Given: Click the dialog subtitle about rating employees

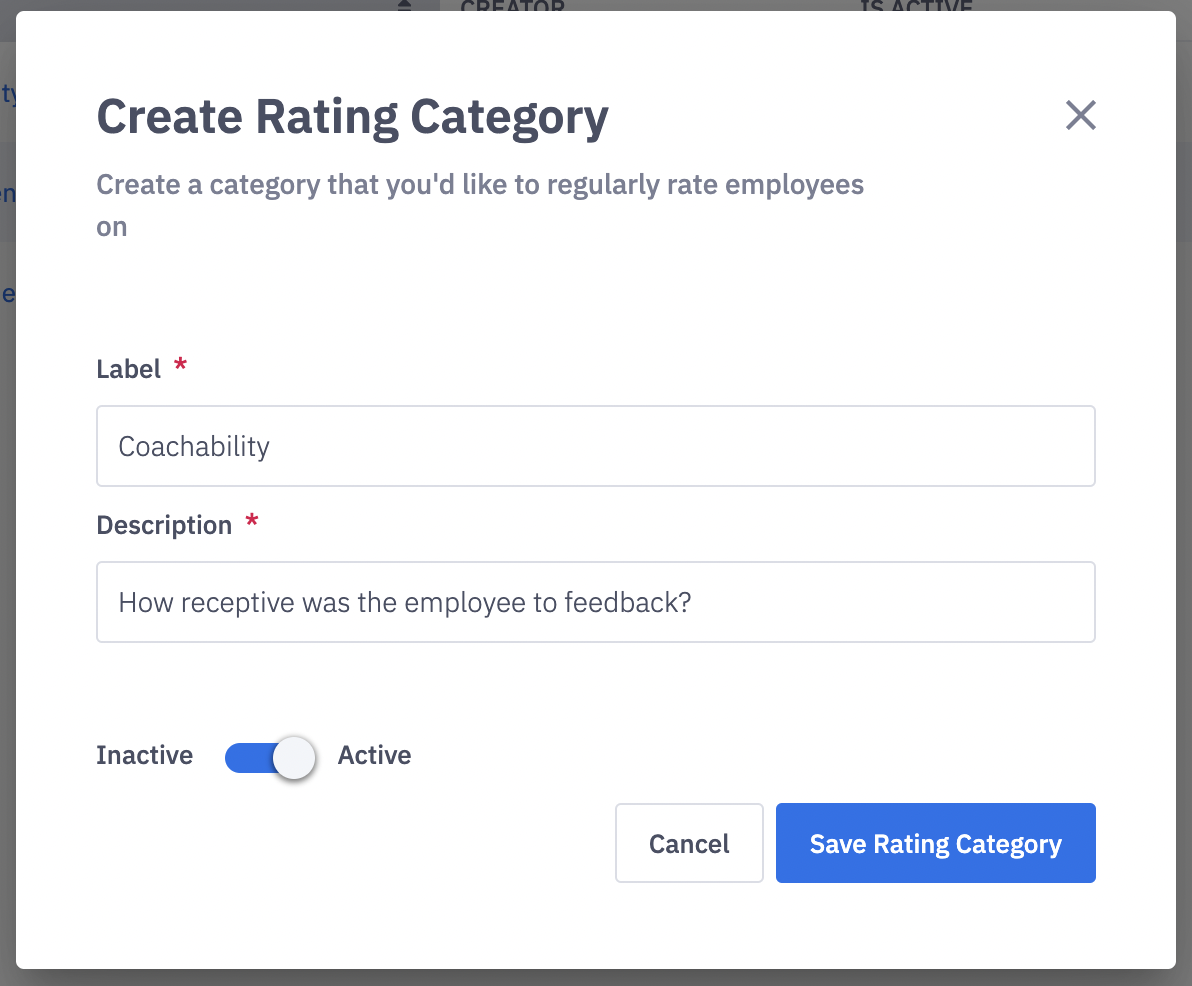Looking at the screenshot, I should tap(479, 185).
